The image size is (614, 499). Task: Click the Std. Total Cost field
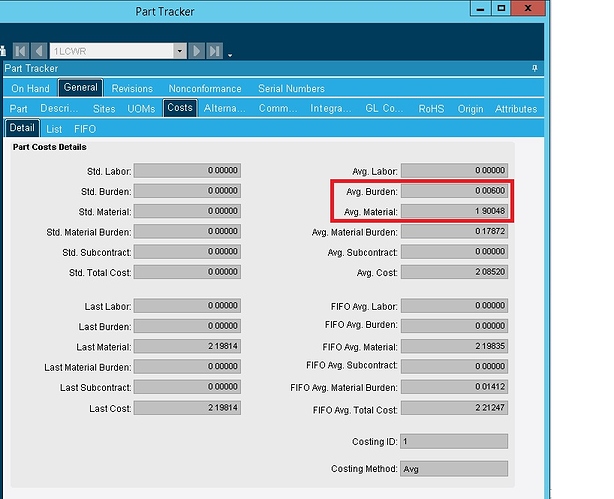(187, 272)
